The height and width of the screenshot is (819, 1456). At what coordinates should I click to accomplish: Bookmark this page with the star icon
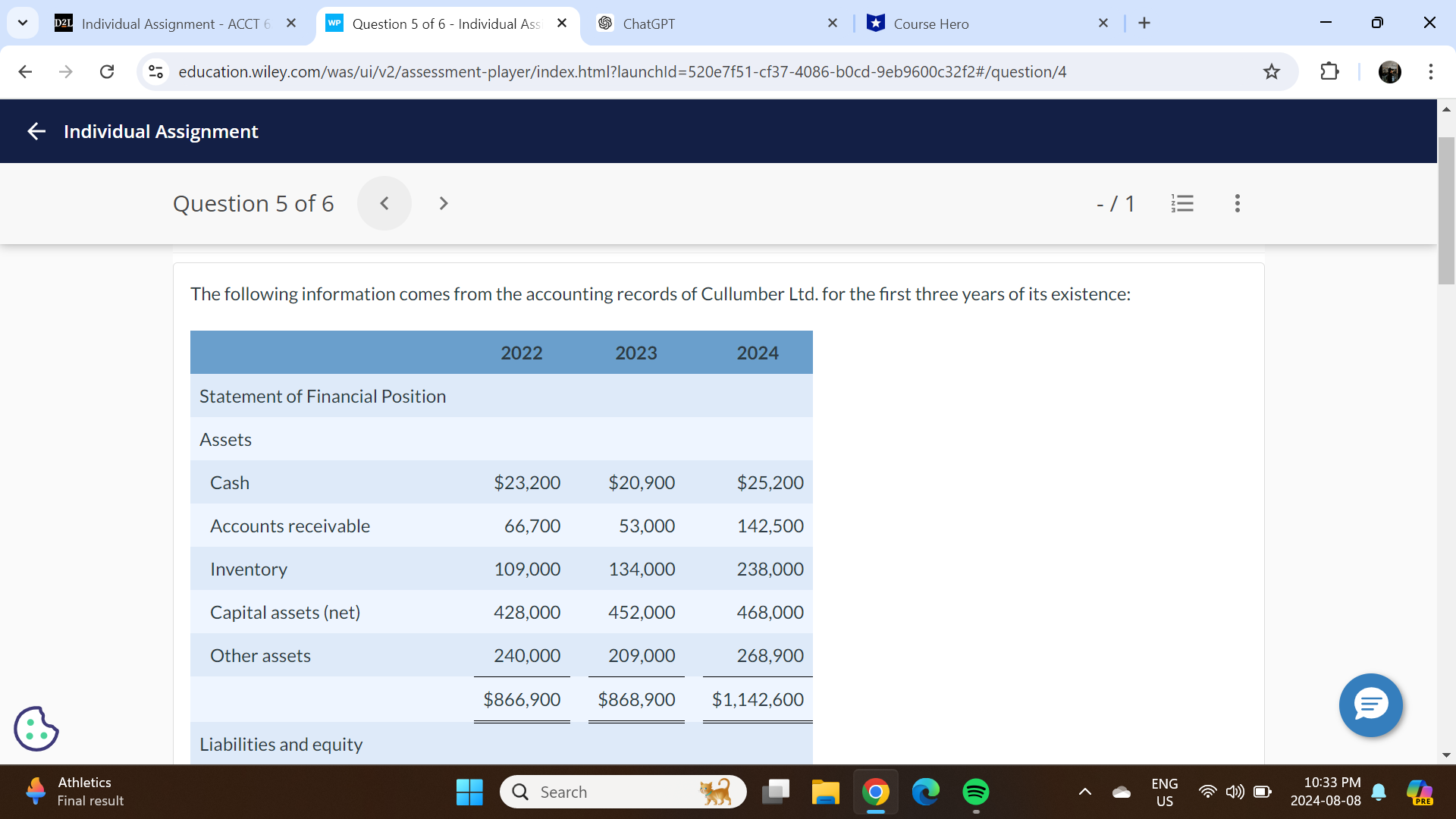pos(1272,71)
